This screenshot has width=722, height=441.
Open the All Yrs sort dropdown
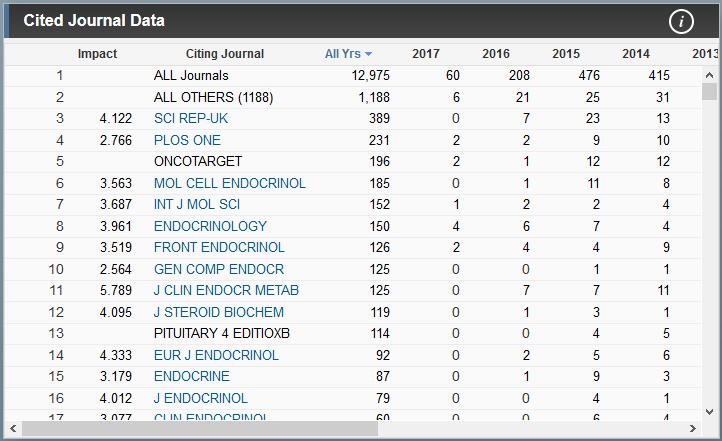(x=348, y=54)
